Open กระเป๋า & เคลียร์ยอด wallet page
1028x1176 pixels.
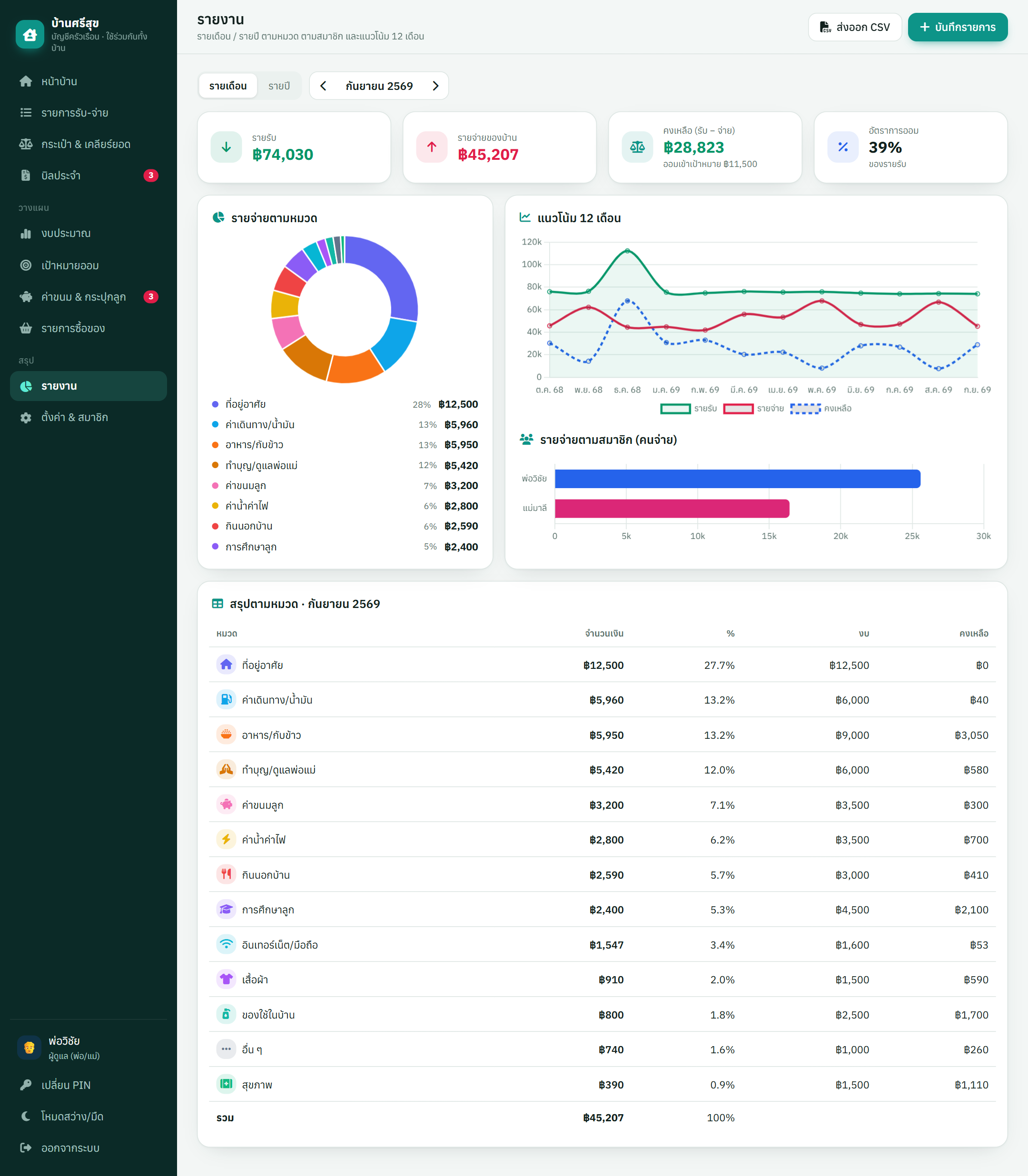[89, 144]
